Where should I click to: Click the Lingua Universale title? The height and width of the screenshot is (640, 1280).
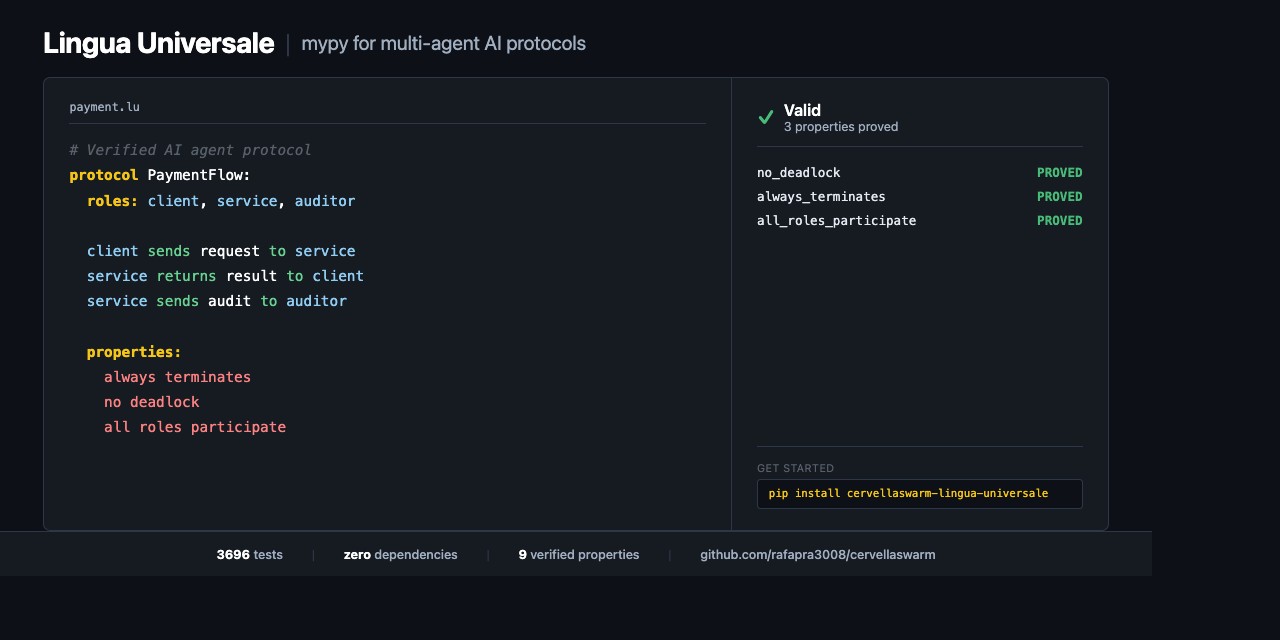(x=158, y=43)
